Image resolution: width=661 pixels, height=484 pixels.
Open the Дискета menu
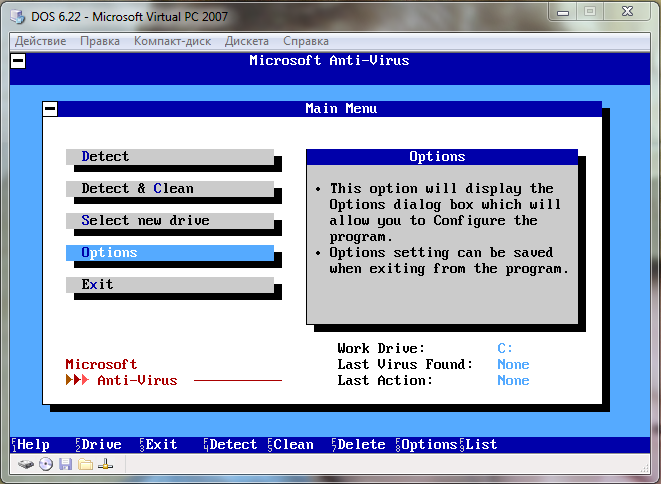click(x=247, y=41)
